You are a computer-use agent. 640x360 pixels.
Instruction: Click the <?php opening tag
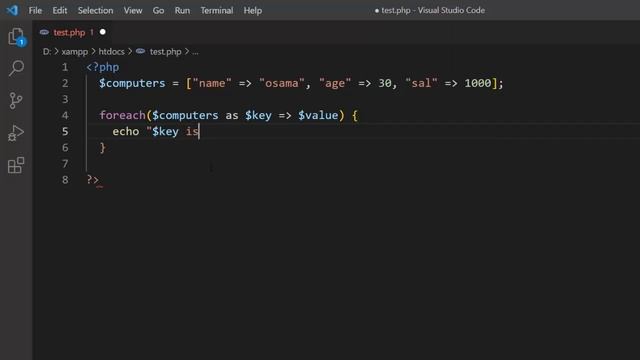pyautogui.click(x=103, y=67)
